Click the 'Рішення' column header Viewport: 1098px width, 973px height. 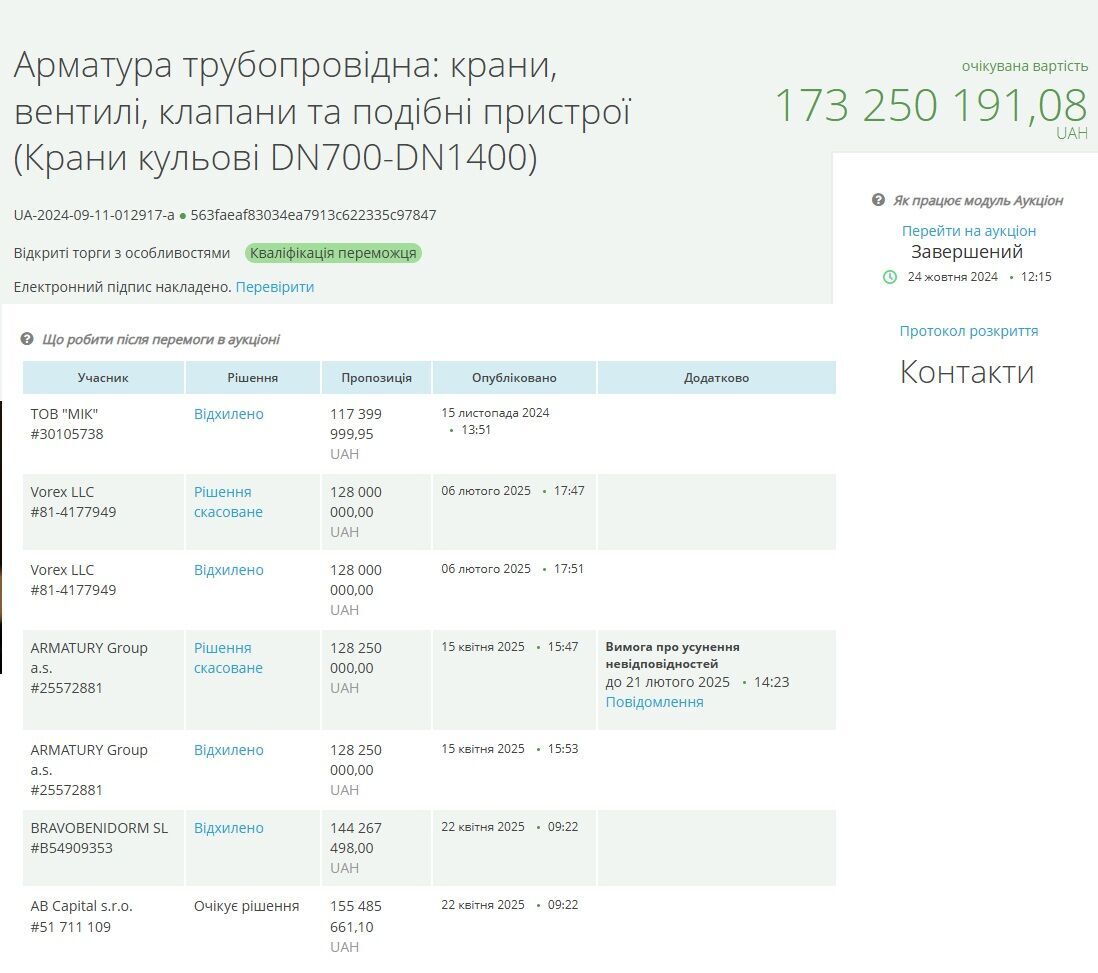point(253,378)
